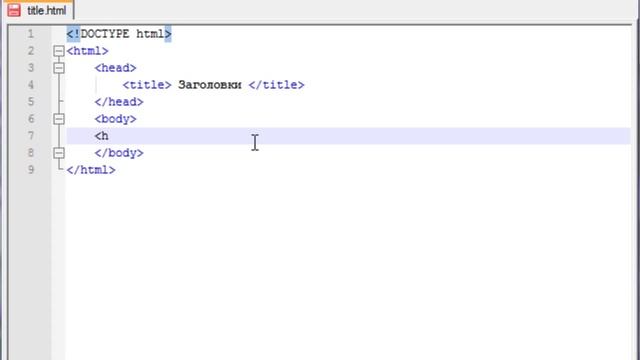640x360 pixels.
Task: Click the opening <head> tag
Action: coord(116,68)
